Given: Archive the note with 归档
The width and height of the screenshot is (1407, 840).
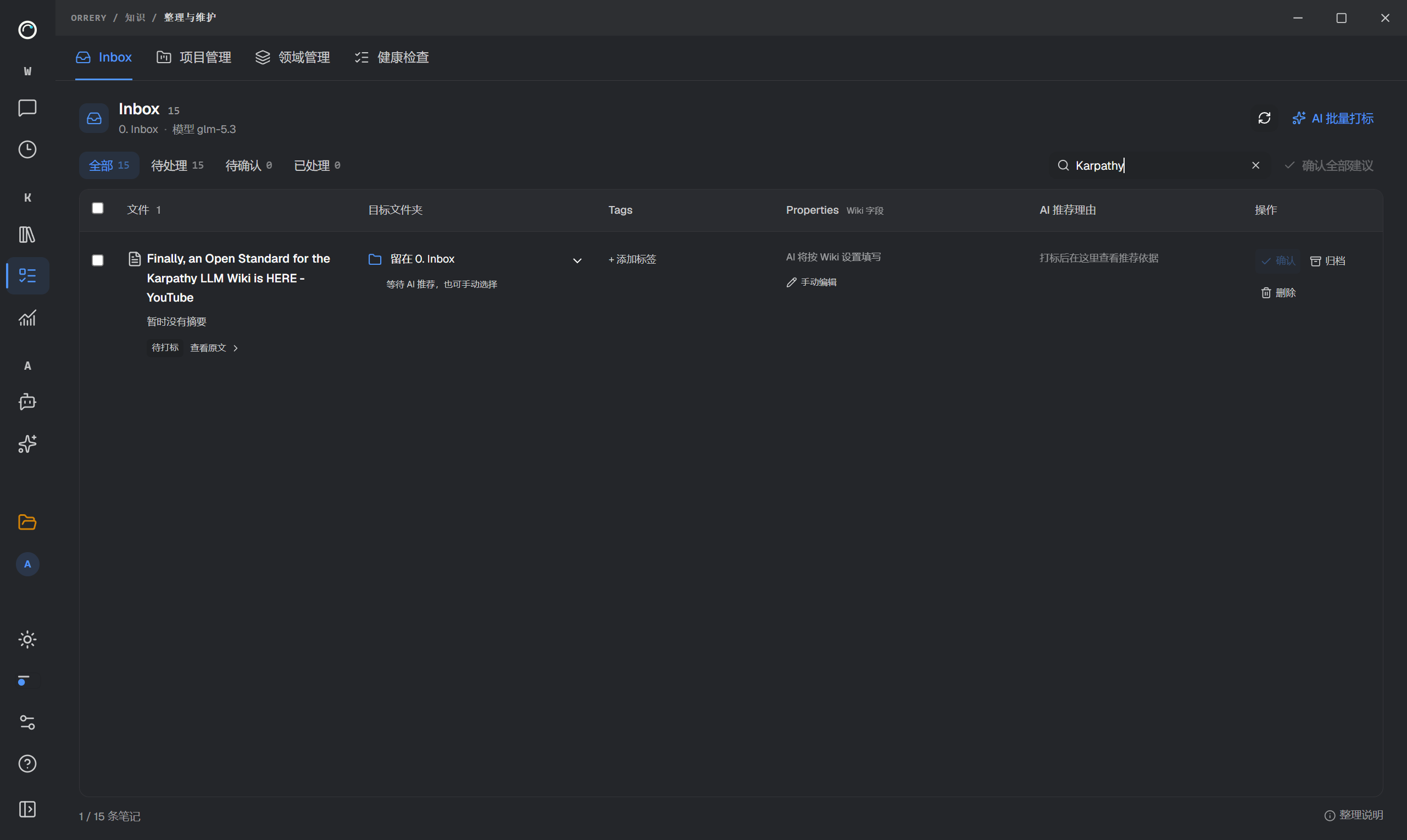Looking at the screenshot, I should pyautogui.click(x=1328, y=261).
